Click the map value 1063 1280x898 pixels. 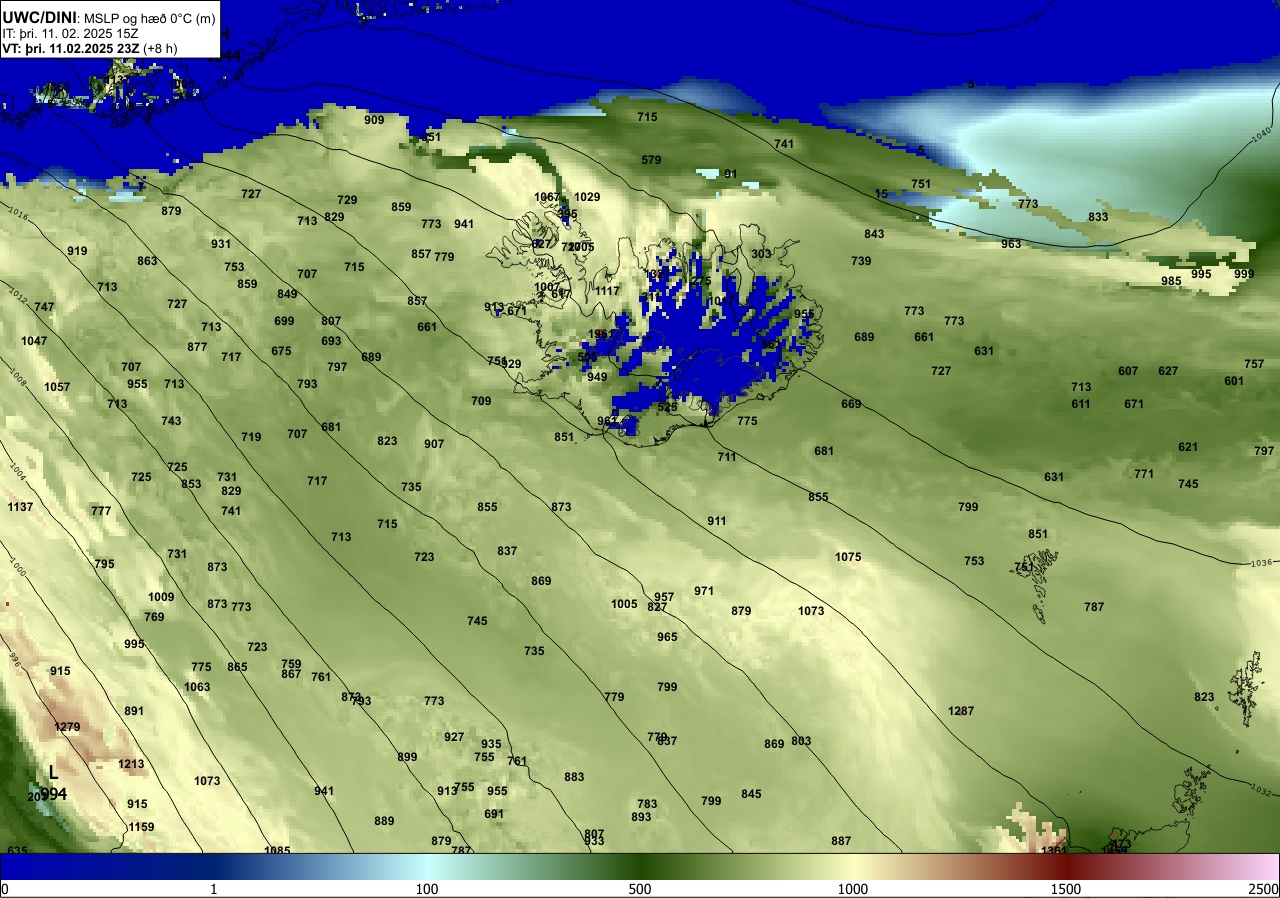click(x=197, y=687)
